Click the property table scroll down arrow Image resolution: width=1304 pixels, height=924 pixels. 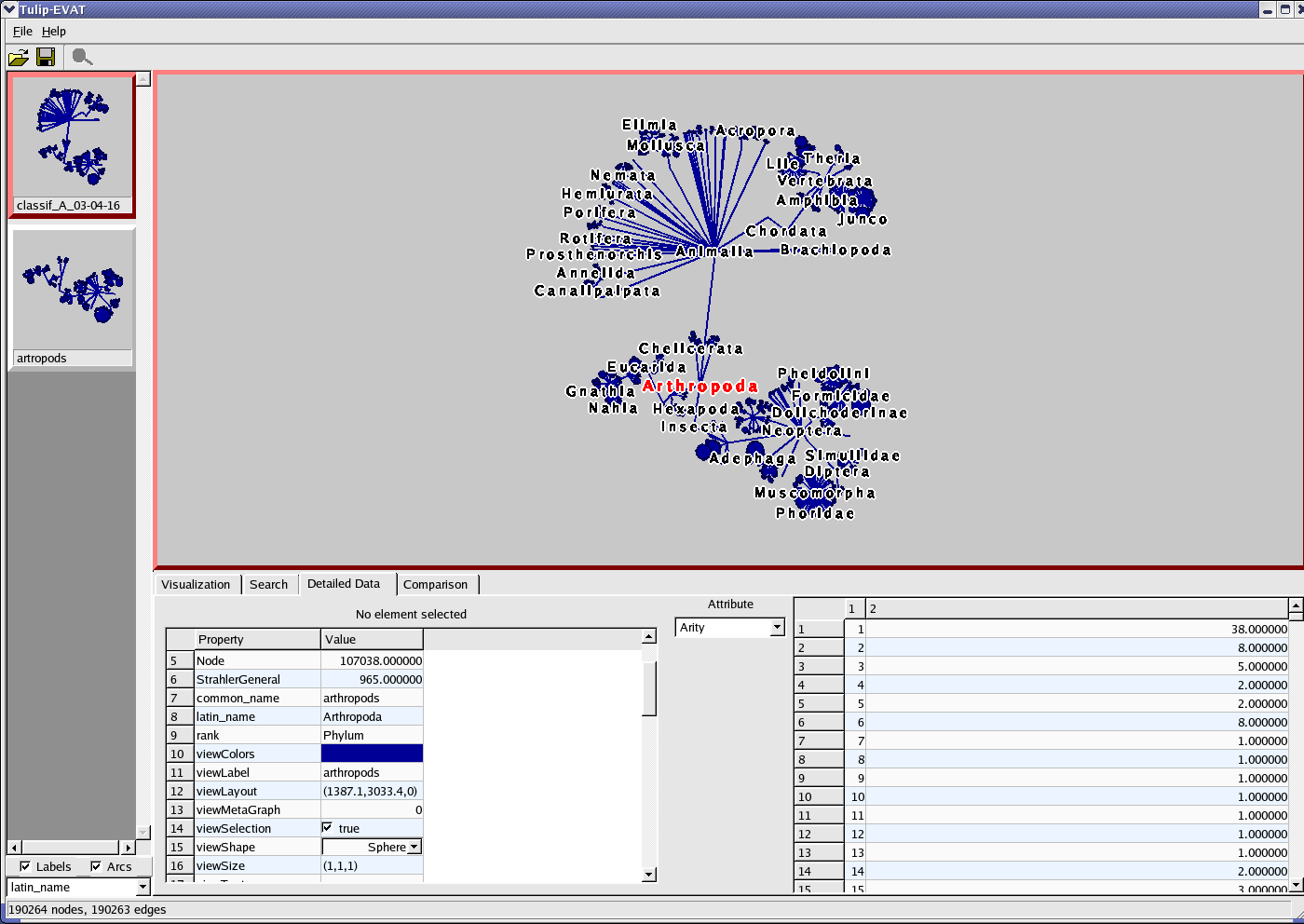click(649, 875)
